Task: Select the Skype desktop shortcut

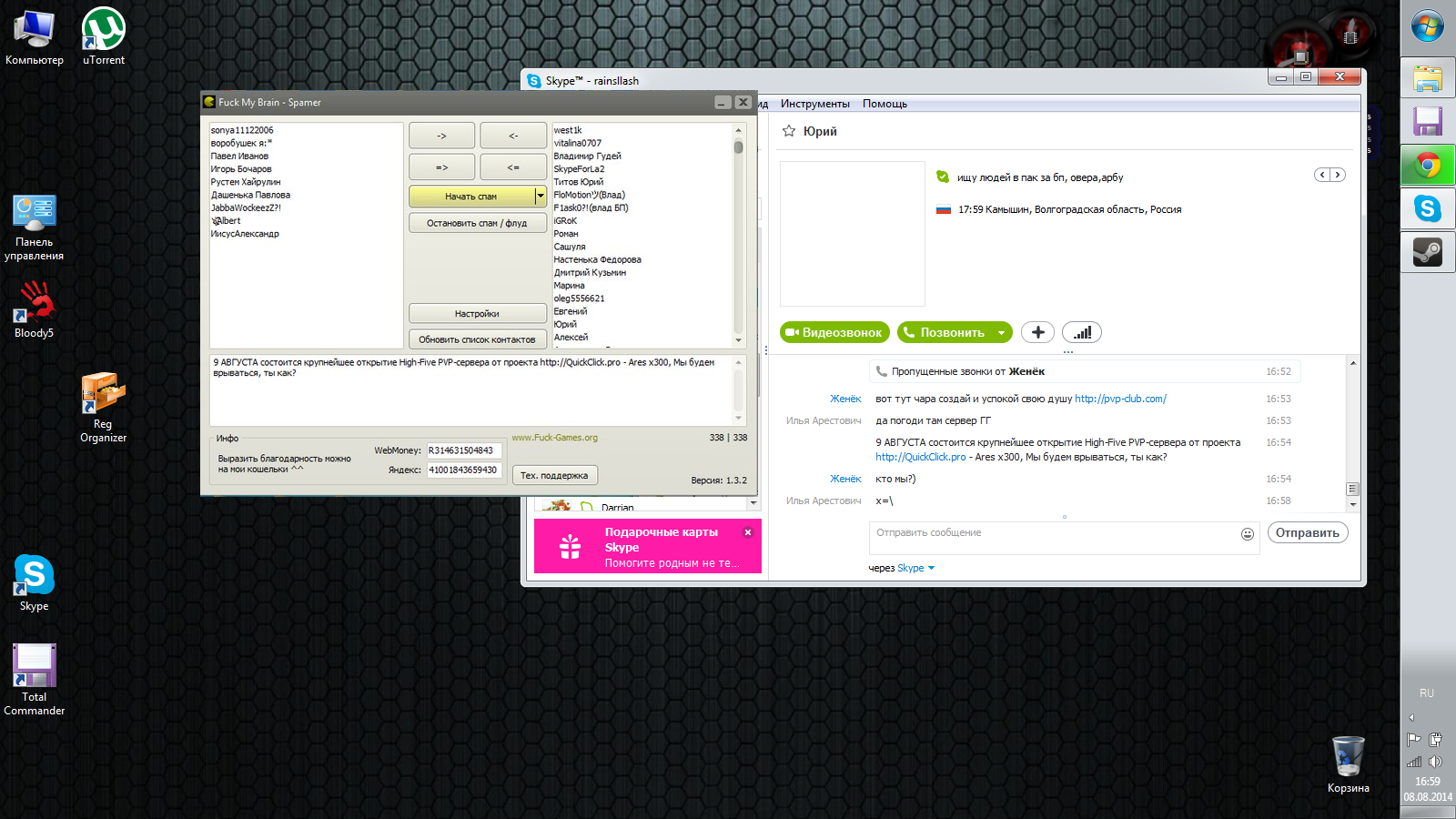Action: pyautogui.click(x=34, y=582)
